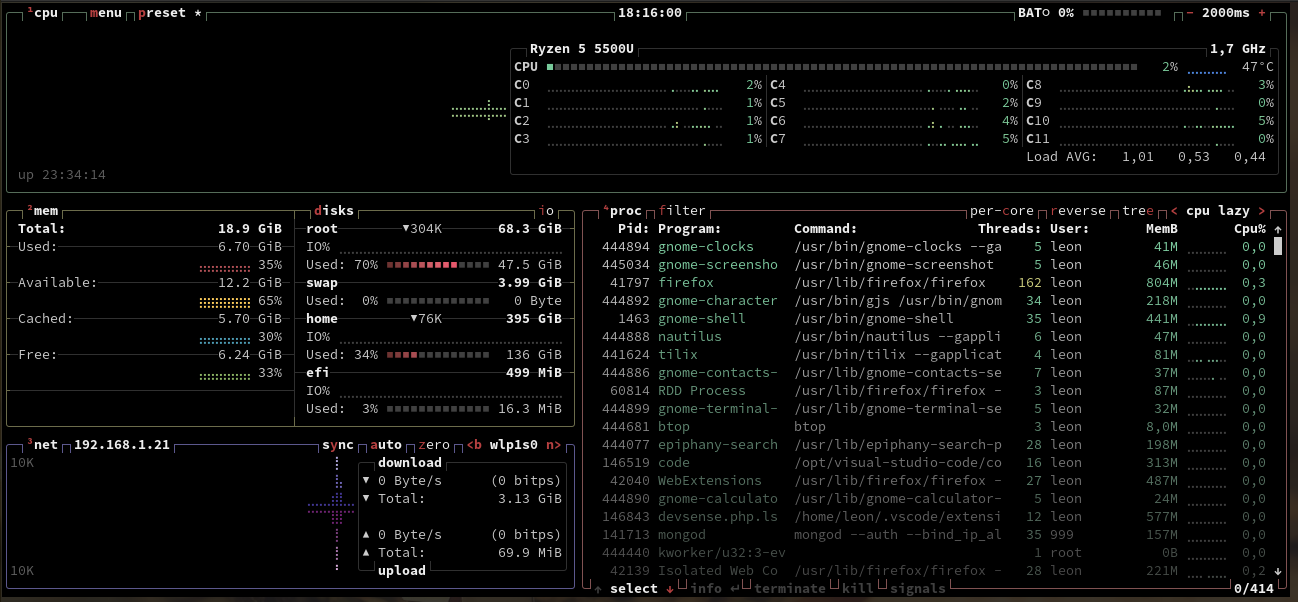Select the kworker/u32:3-ev process row

(x=935, y=553)
